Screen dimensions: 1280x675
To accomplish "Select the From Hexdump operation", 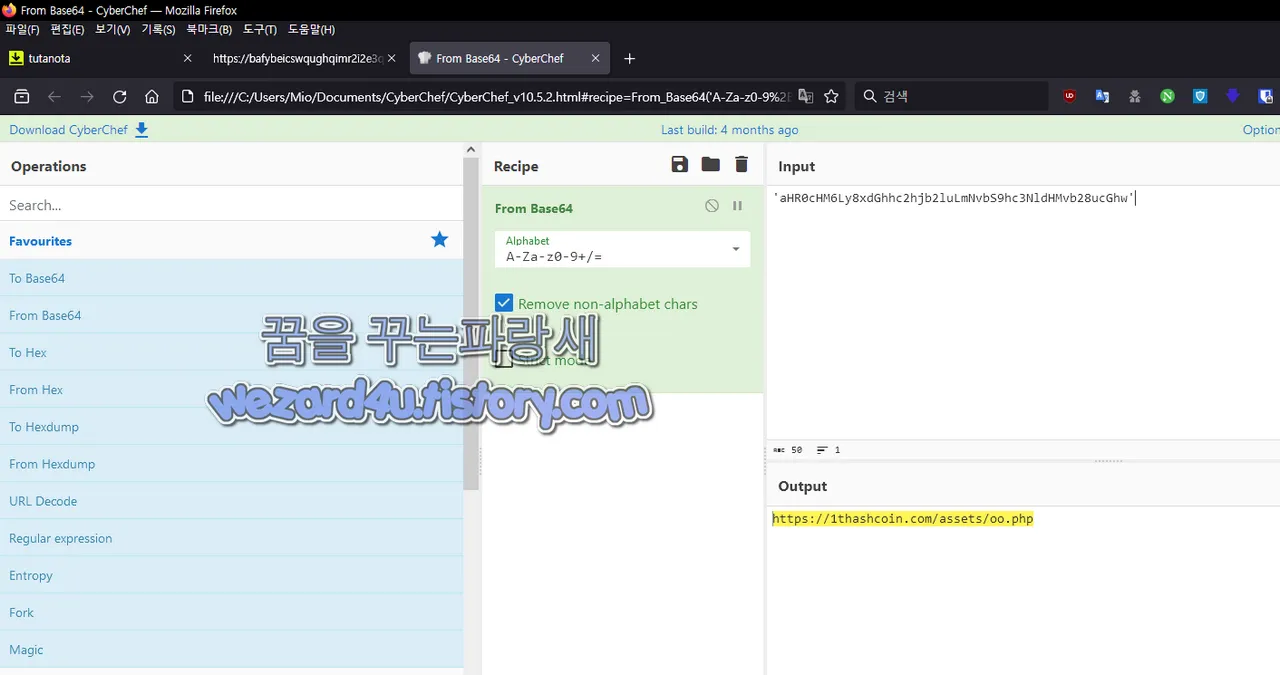I will tap(231, 464).
